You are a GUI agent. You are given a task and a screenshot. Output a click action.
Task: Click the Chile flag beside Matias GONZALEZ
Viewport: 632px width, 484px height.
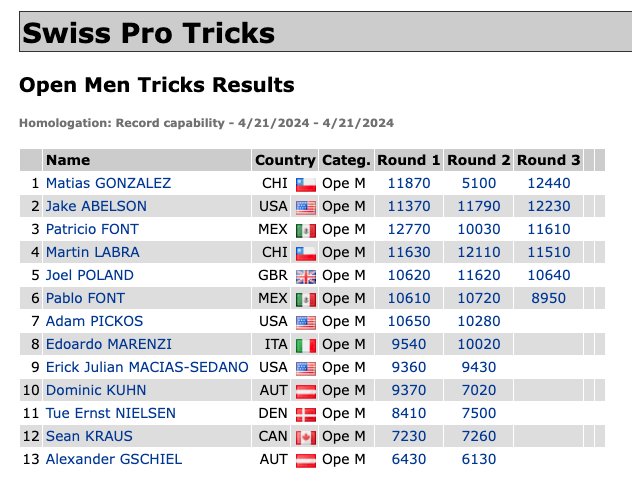pos(305,184)
